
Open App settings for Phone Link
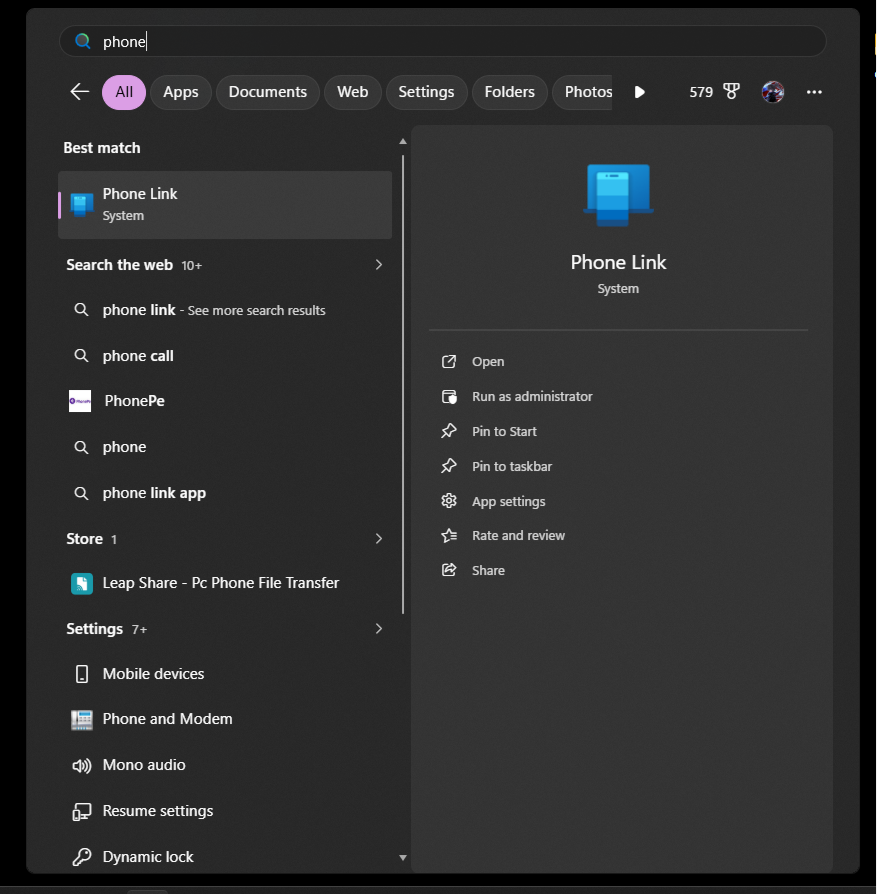click(509, 502)
